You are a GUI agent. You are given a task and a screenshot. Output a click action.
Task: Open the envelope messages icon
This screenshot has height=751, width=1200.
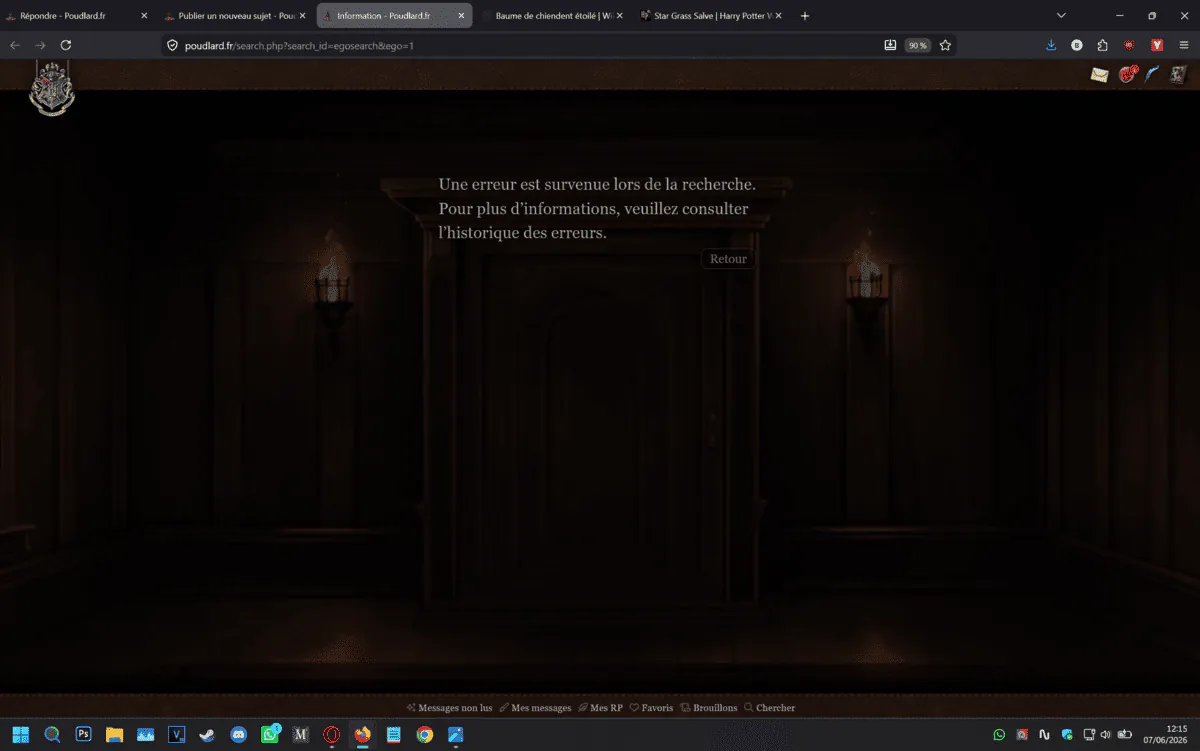pos(1099,75)
